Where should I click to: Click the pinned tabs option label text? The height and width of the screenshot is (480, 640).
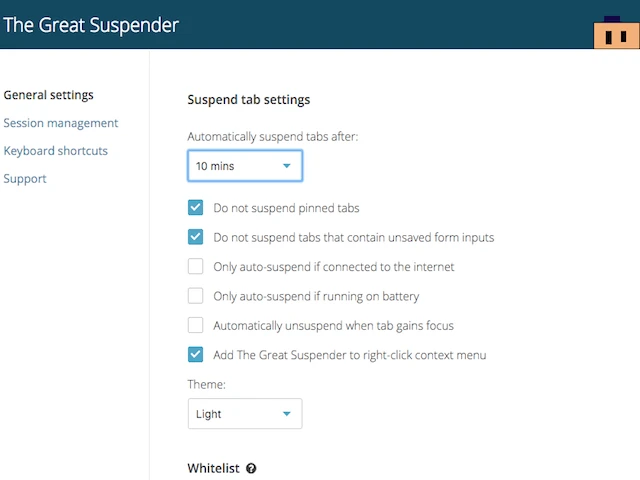pos(286,208)
